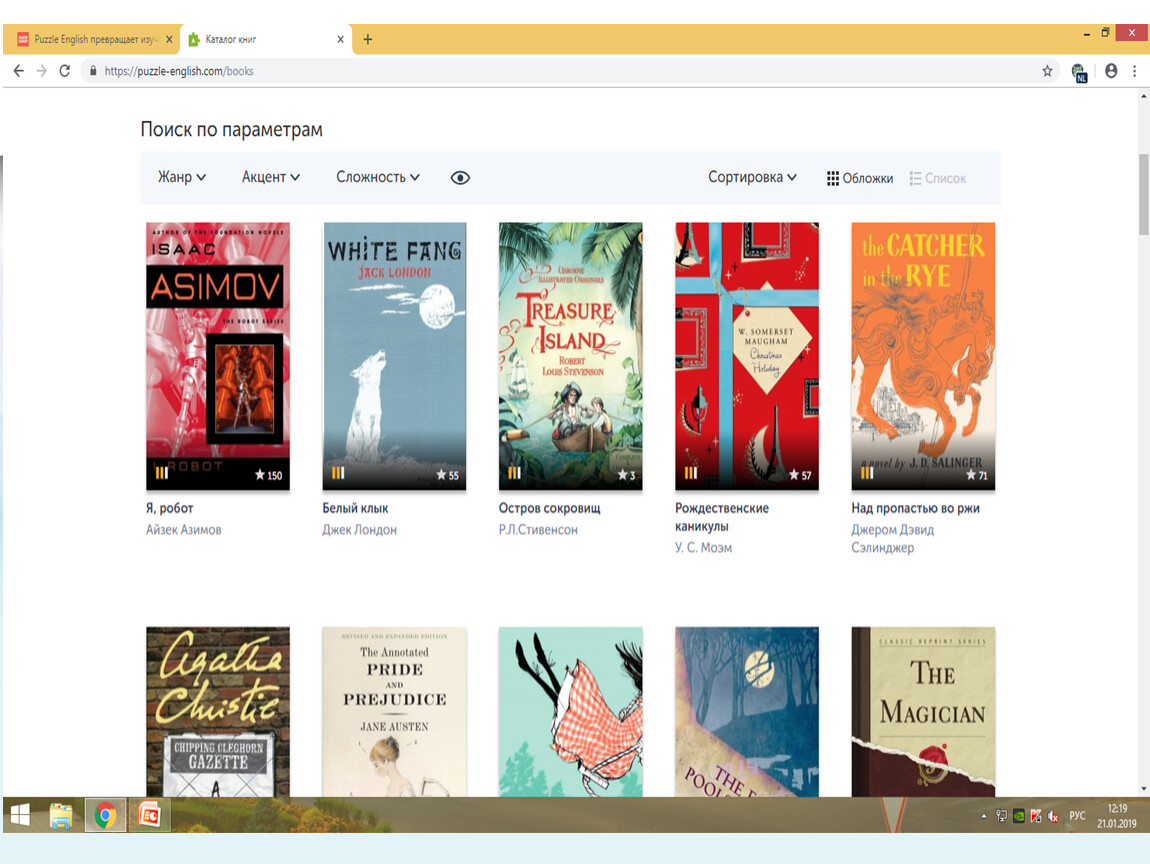This screenshot has width=1150, height=864.
Task: Bookmark this page with the star icon
Action: coord(1047,71)
